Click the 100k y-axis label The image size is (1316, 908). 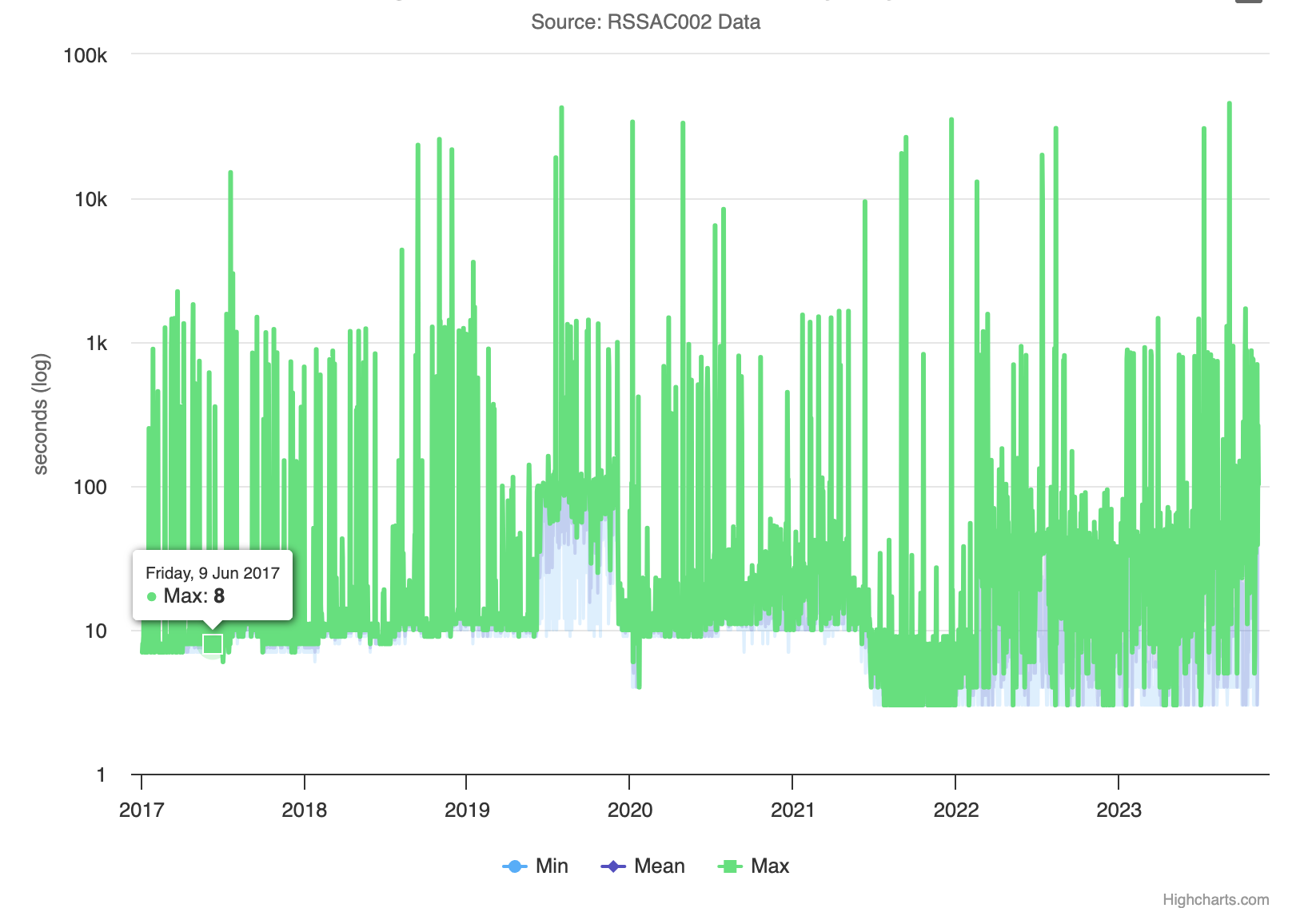[85, 55]
